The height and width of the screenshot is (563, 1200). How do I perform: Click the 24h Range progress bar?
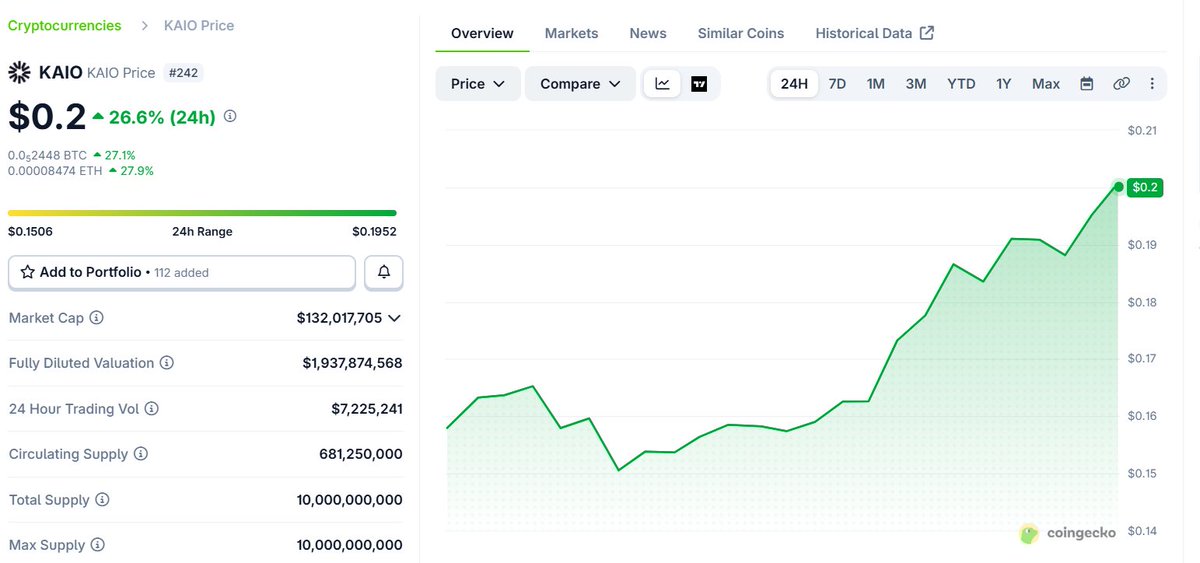click(x=202, y=212)
